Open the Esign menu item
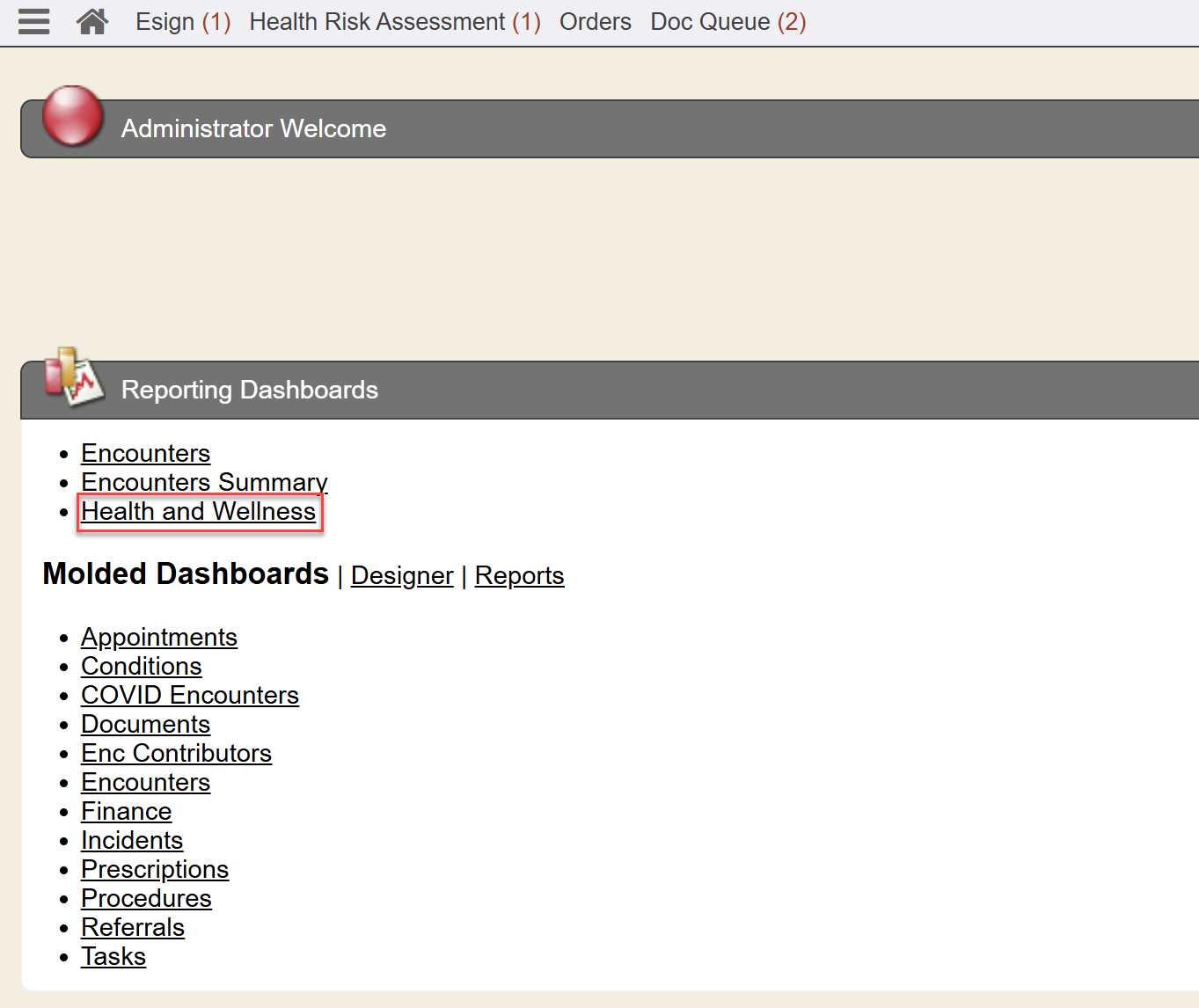Viewport: 1199px width, 1008px height. [x=182, y=22]
